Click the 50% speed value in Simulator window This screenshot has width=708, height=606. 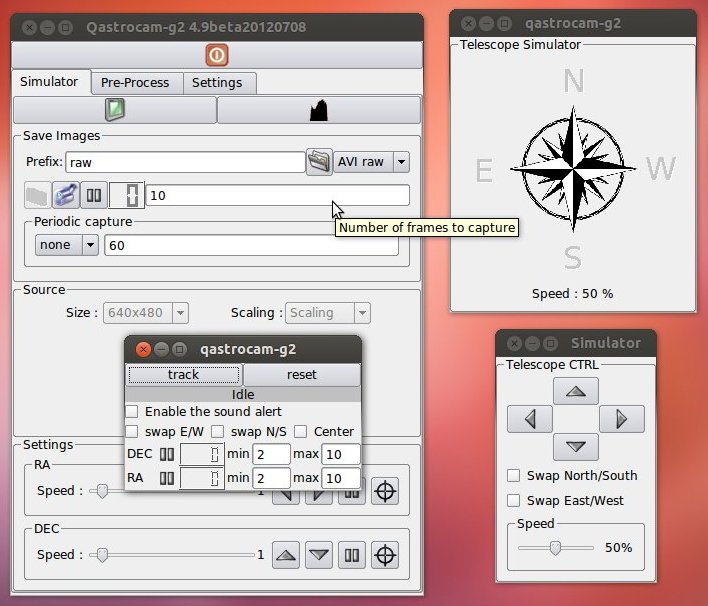(x=618, y=548)
